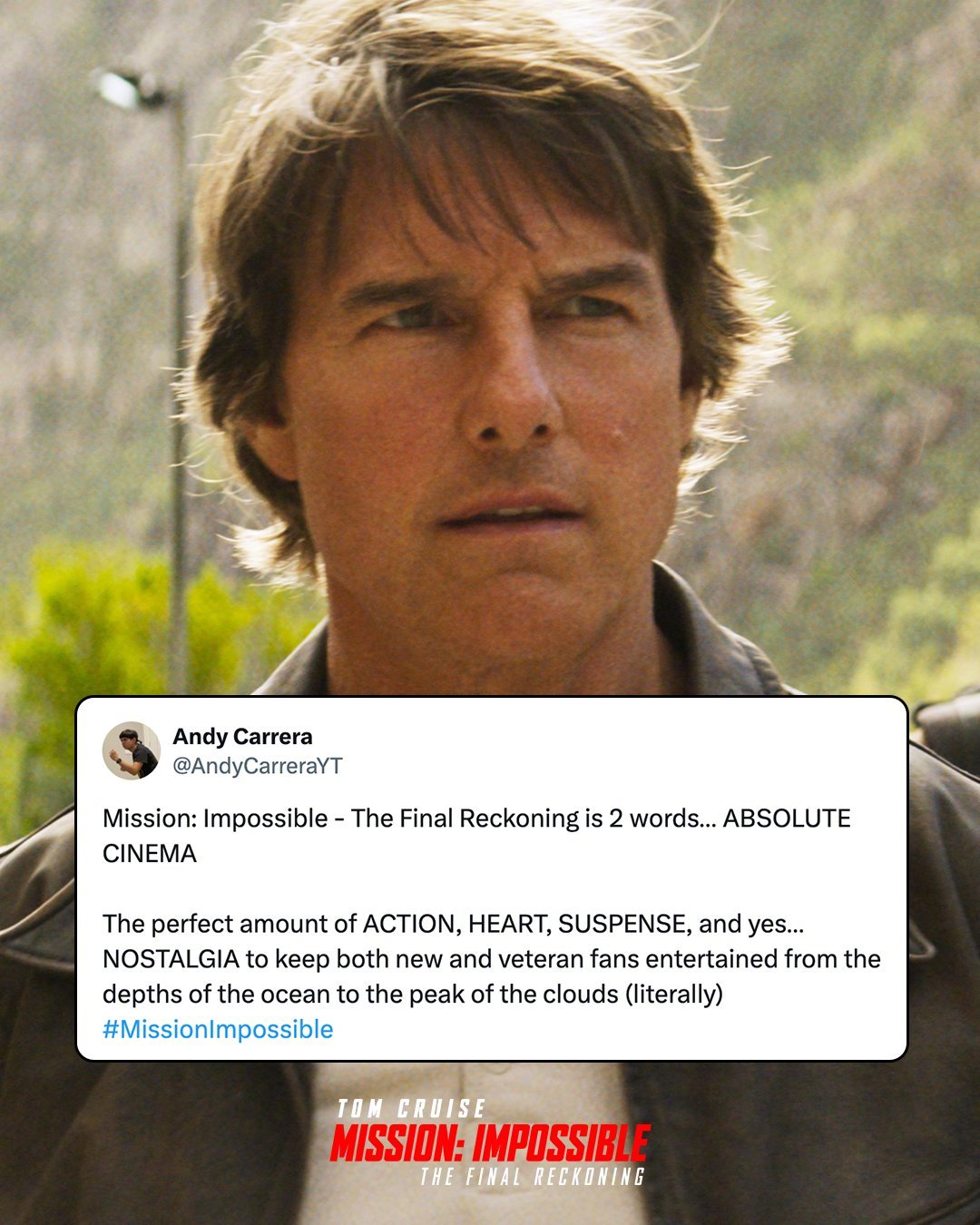
Task: Select the word NOSTALGIA in the tweet
Action: point(171,959)
